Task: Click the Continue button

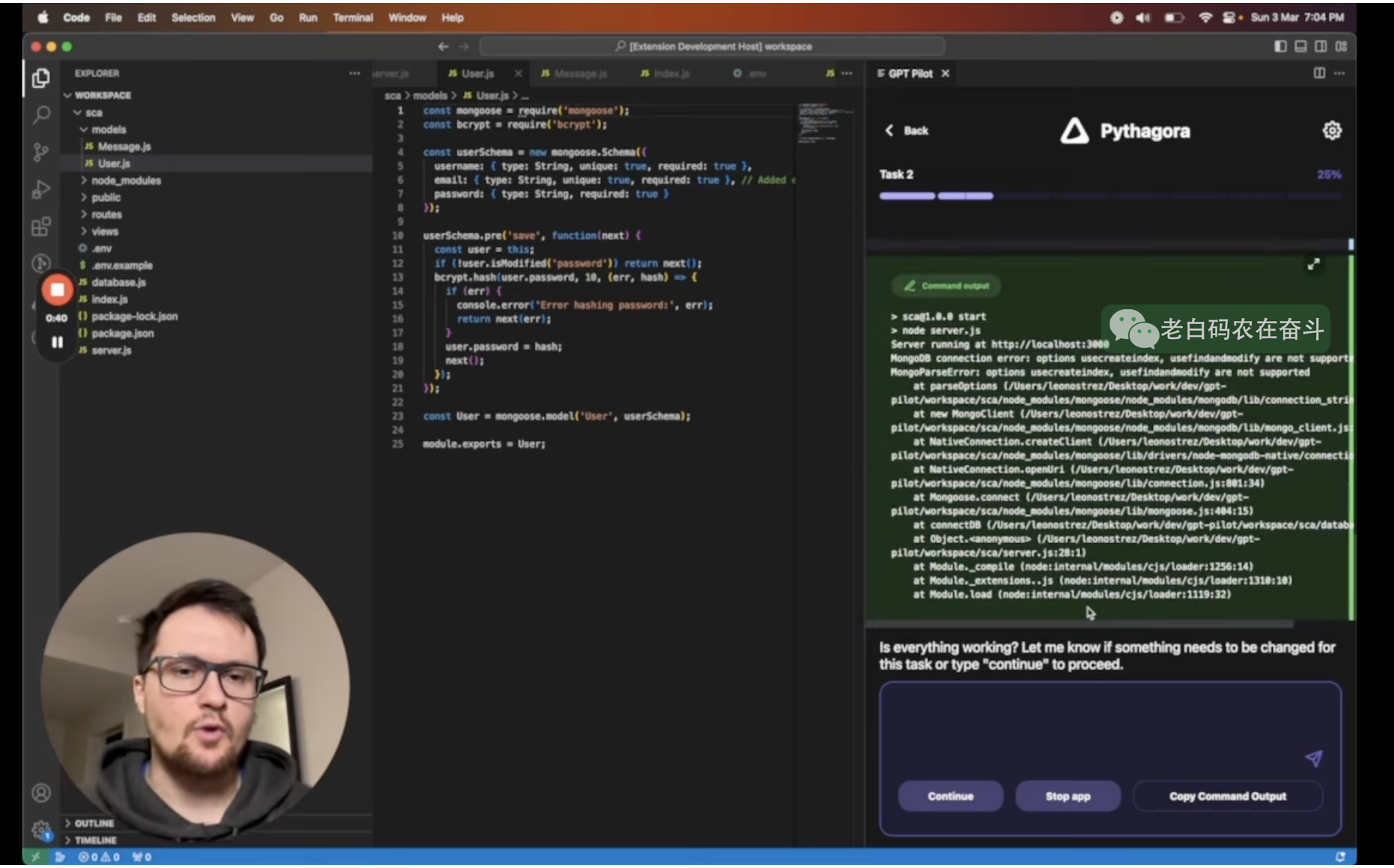Action: pos(950,796)
